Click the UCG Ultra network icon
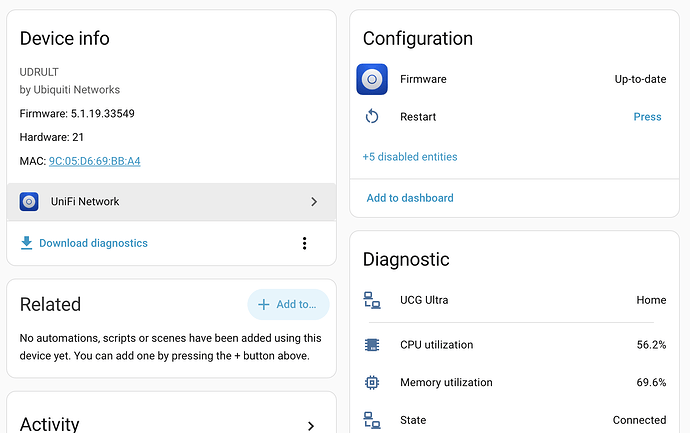The image size is (690, 433). tap(372, 300)
